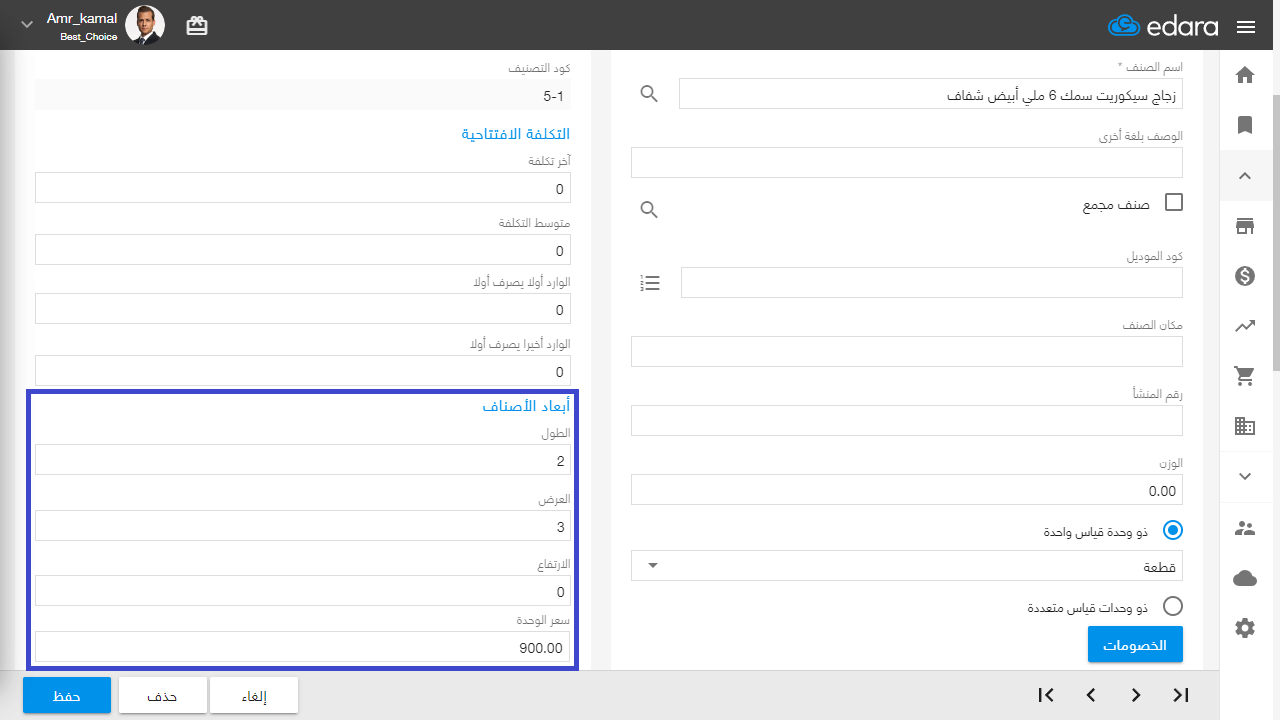1280x720 pixels.
Task: Select the ذو وحدات قياس متعددة radio button
Action: coord(1173,606)
